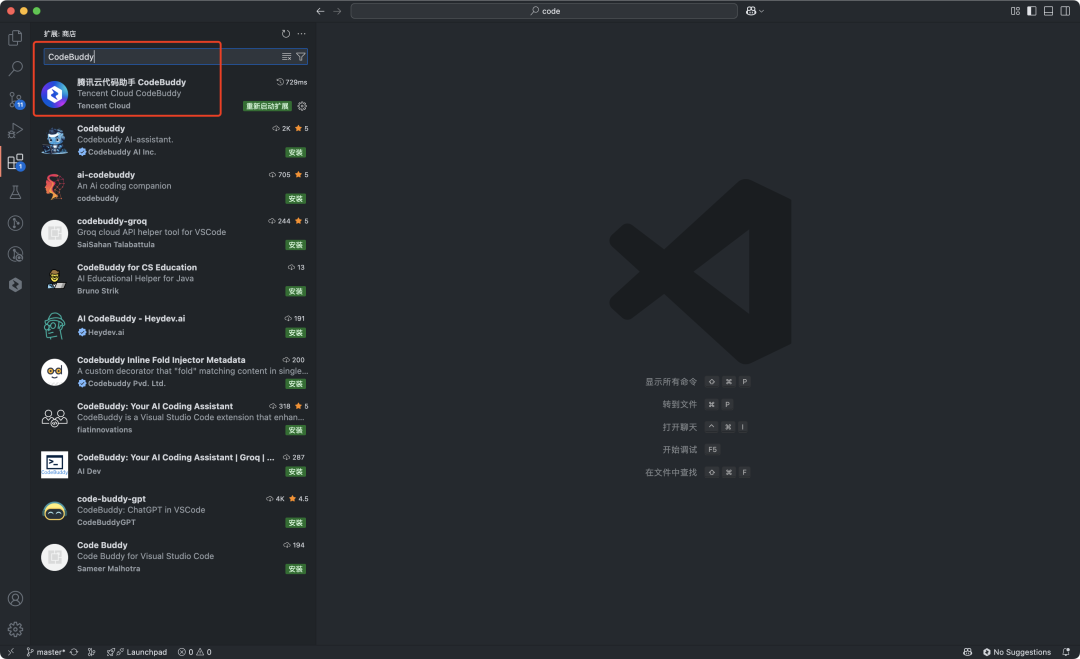
Task: Click the command center code search box
Action: [x=544, y=11]
